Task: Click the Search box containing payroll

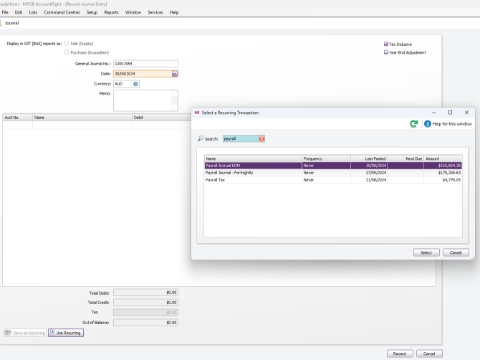Action: click(x=241, y=139)
